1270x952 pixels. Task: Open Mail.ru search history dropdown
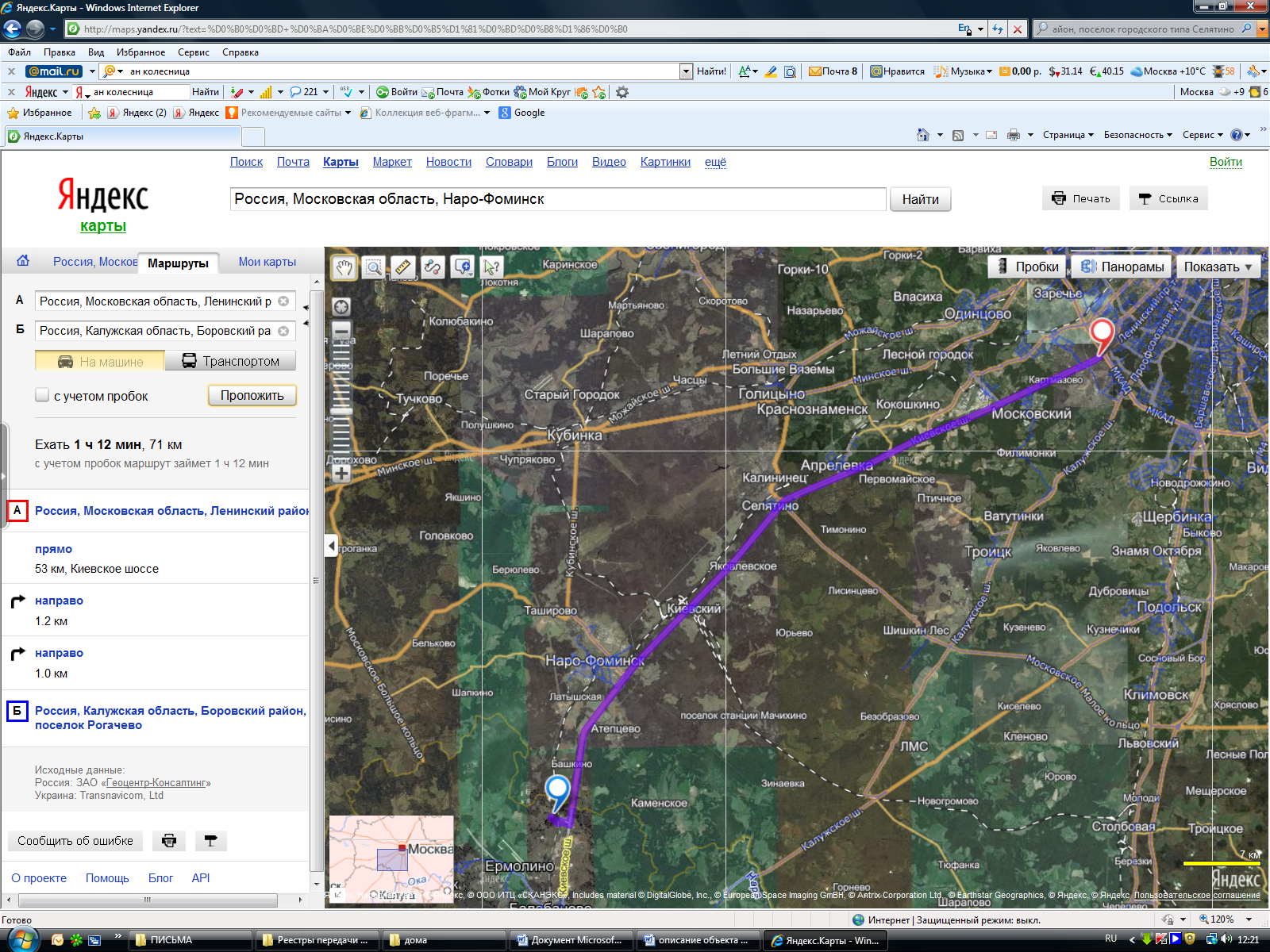[x=686, y=71]
